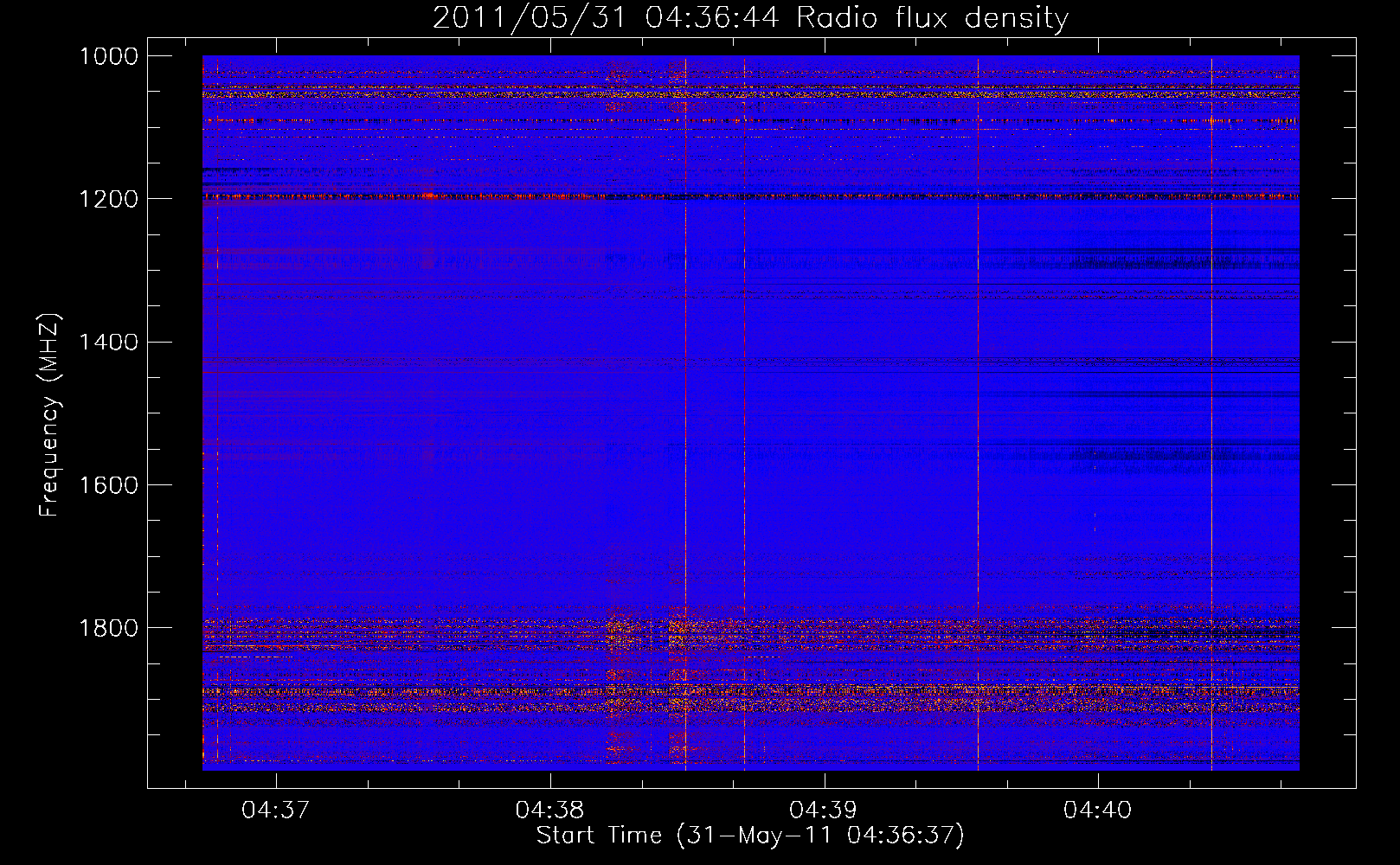Click the 1600 frequency tick label
1400x865 pixels.
point(109,484)
